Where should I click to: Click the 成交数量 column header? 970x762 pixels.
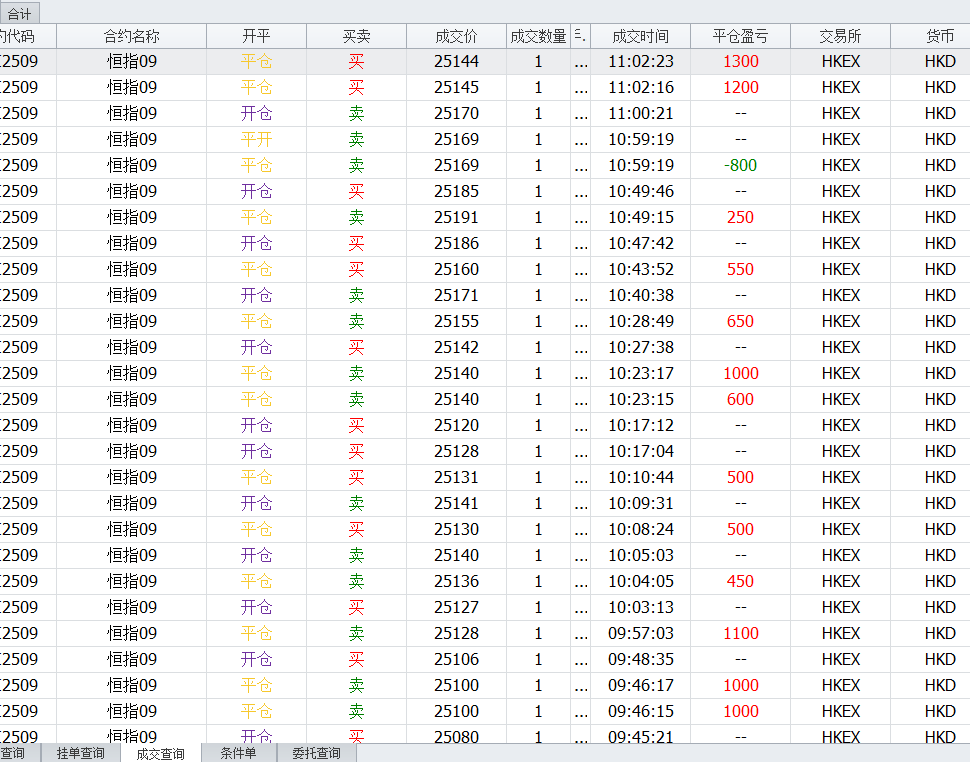tap(538, 36)
